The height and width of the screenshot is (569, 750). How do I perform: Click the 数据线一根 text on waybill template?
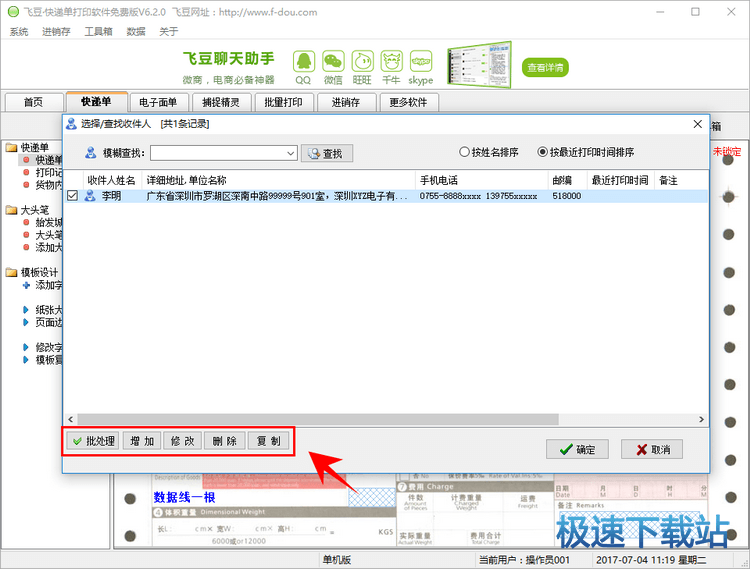coord(185,497)
